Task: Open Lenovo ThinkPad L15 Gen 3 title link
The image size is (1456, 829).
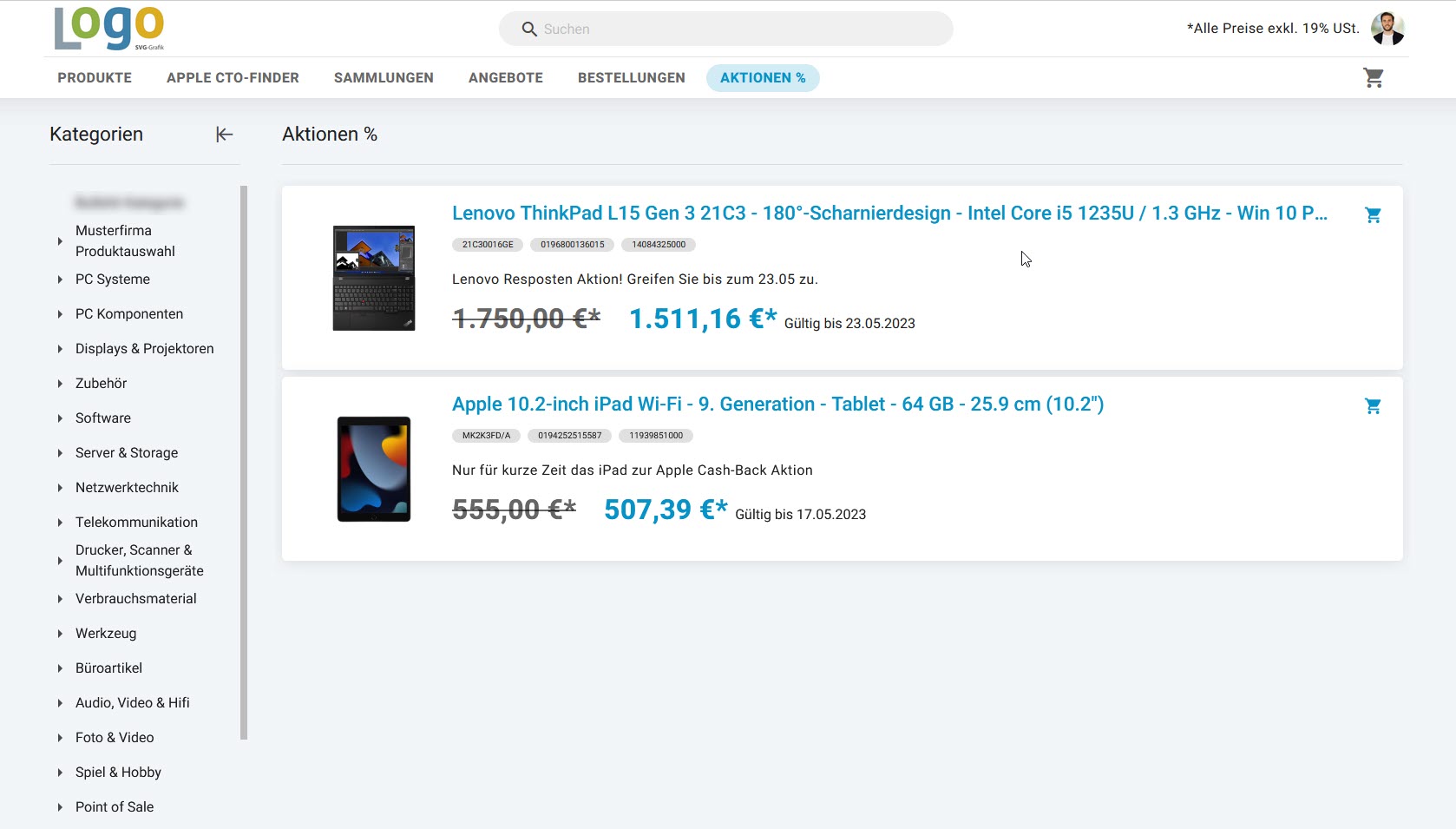Action: pyautogui.click(x=889, y=214)
